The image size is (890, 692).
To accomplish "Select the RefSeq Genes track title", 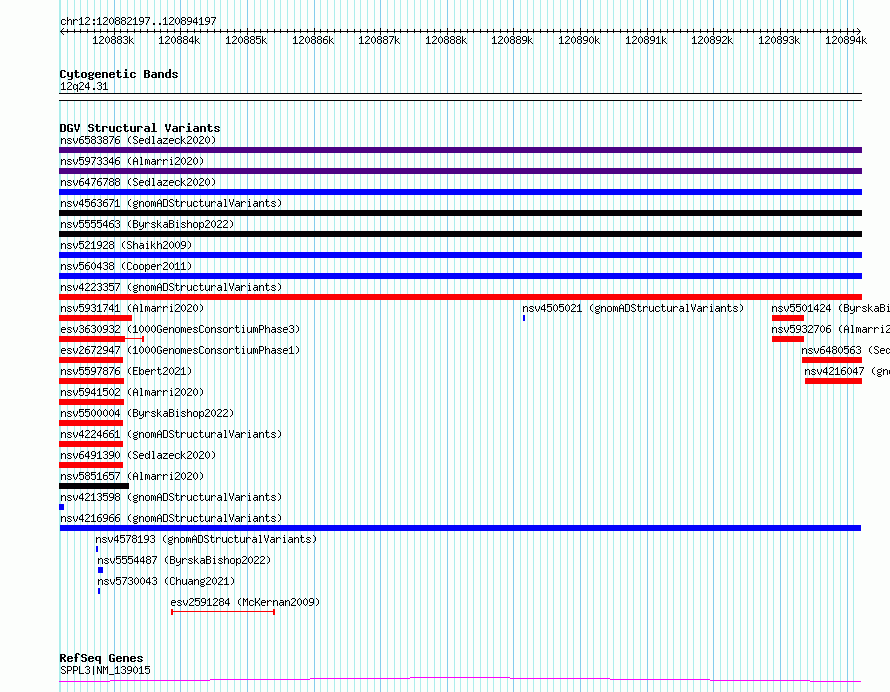I will 101,658.
